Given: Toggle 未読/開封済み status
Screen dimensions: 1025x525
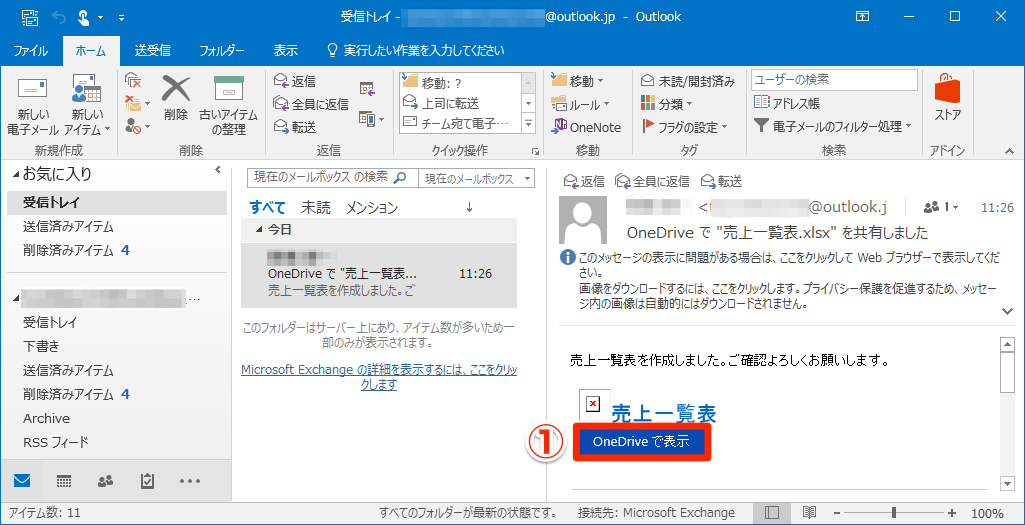Looking at the screenshot, I should coord(687,82).
